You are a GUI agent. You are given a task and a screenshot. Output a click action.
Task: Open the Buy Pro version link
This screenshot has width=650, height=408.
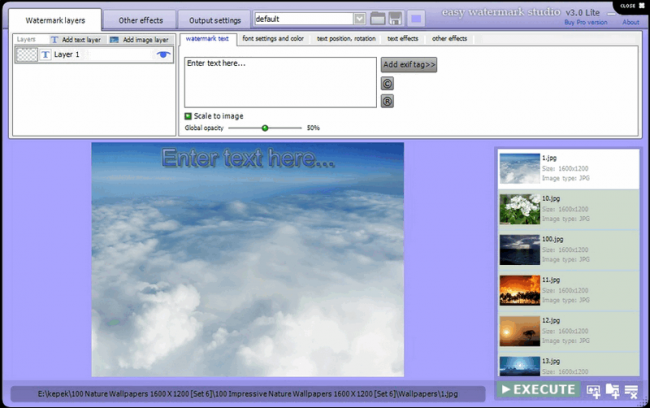[585, 22]
